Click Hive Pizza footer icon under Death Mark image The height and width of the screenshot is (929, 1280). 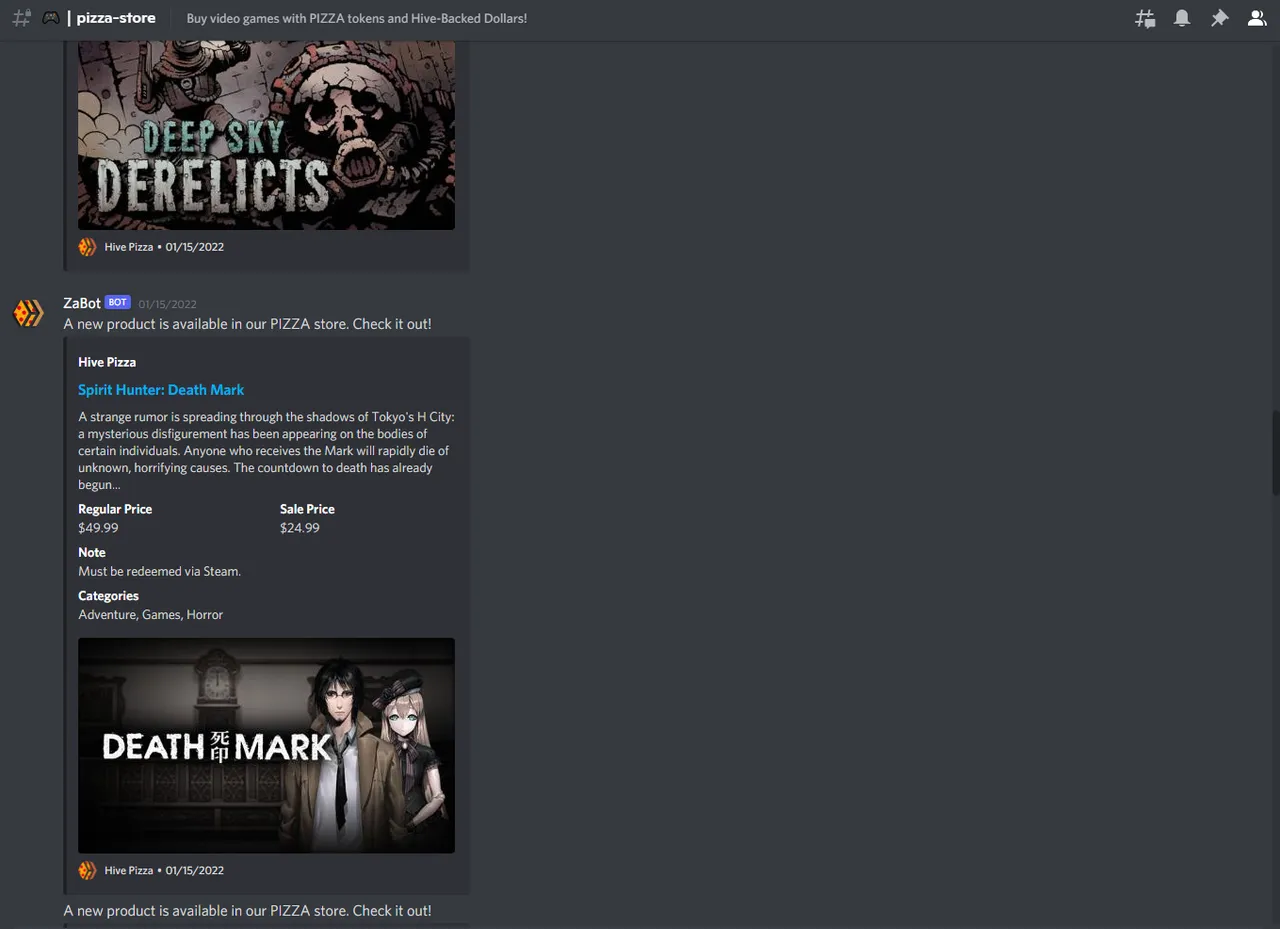[88, 870]
